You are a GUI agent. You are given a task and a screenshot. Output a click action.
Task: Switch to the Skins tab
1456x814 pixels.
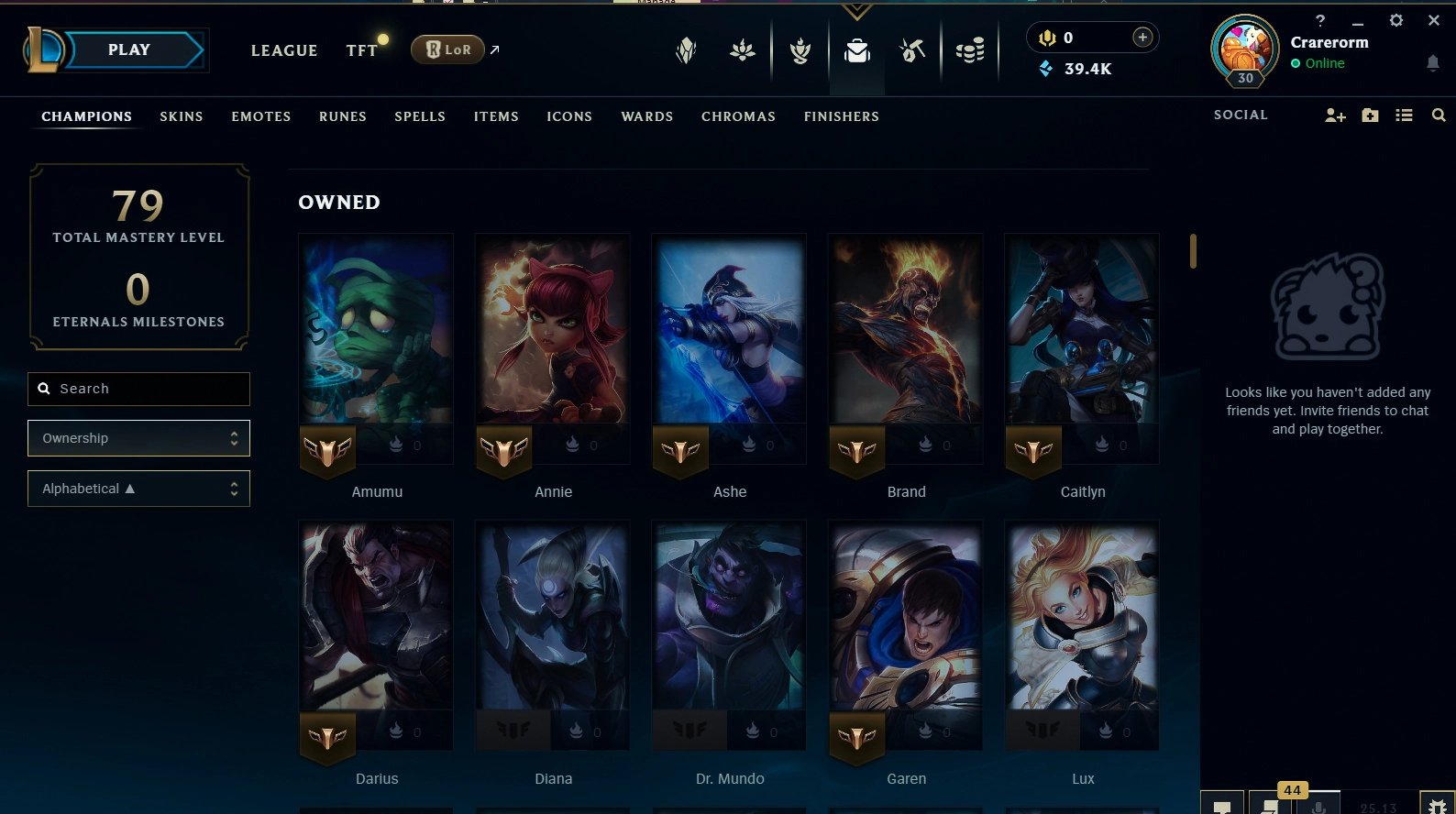[182, 116]
